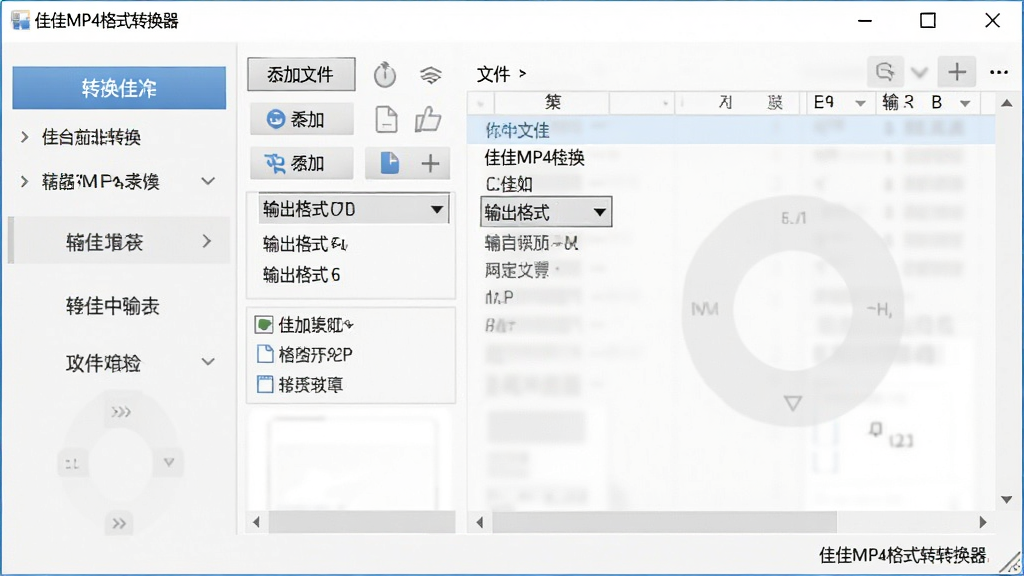Click the plus button beside the ellipsis menu
This screenshot has height=576, width=1024.
point(957,72)
